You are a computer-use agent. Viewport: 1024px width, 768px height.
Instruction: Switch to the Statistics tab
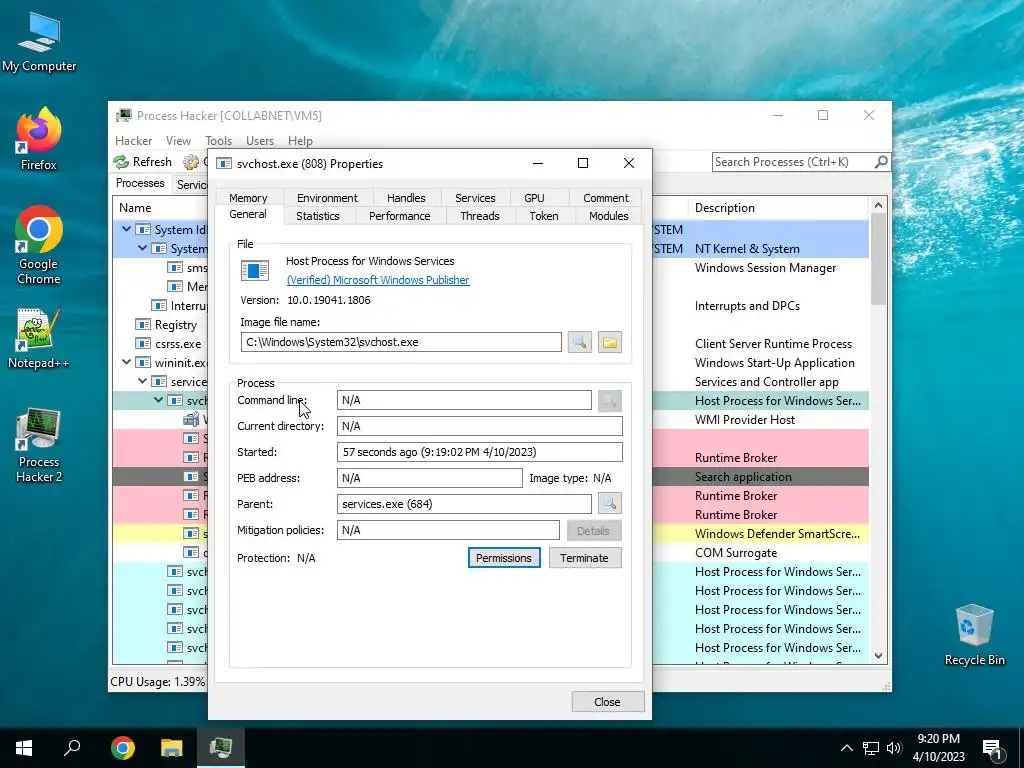[318, 216]
